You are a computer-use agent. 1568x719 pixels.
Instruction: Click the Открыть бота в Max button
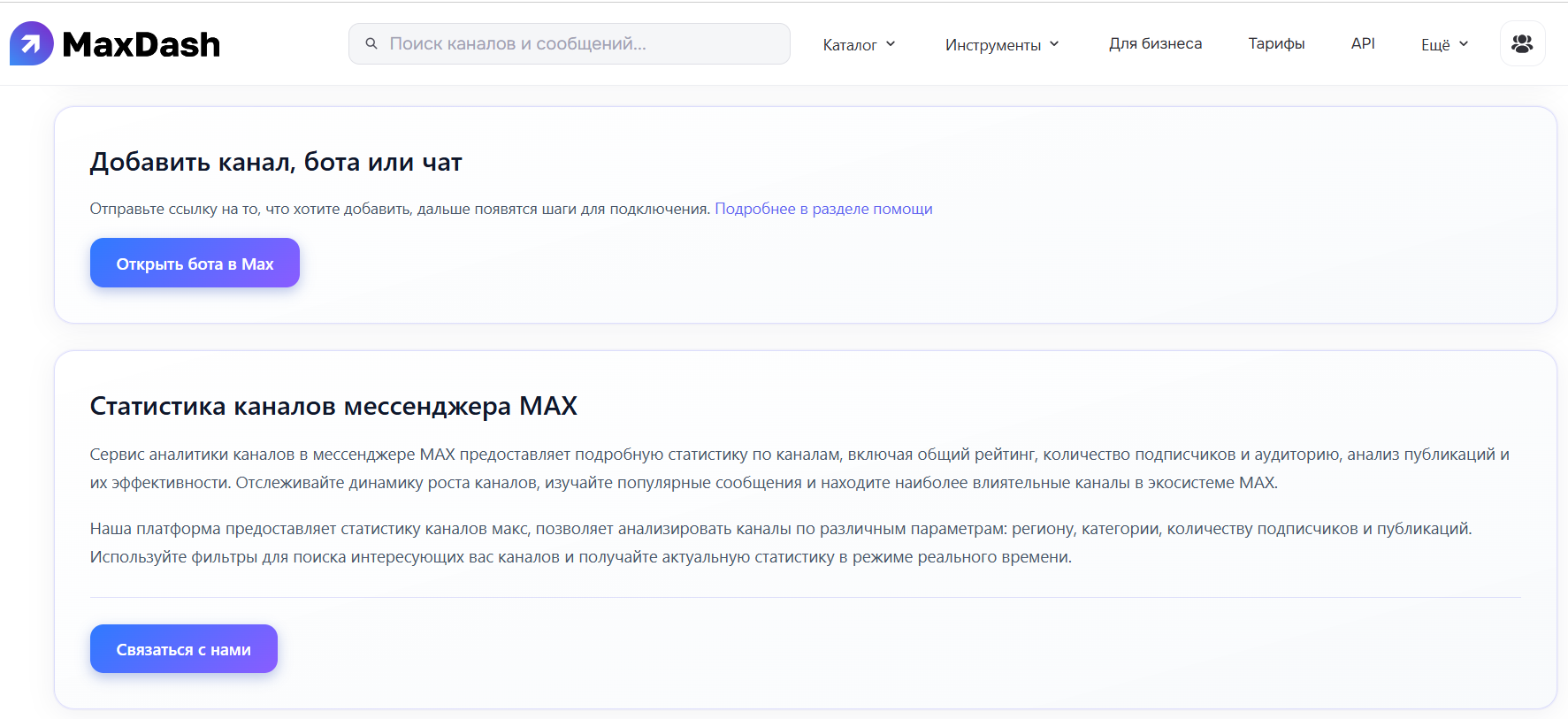coord(195,263)
